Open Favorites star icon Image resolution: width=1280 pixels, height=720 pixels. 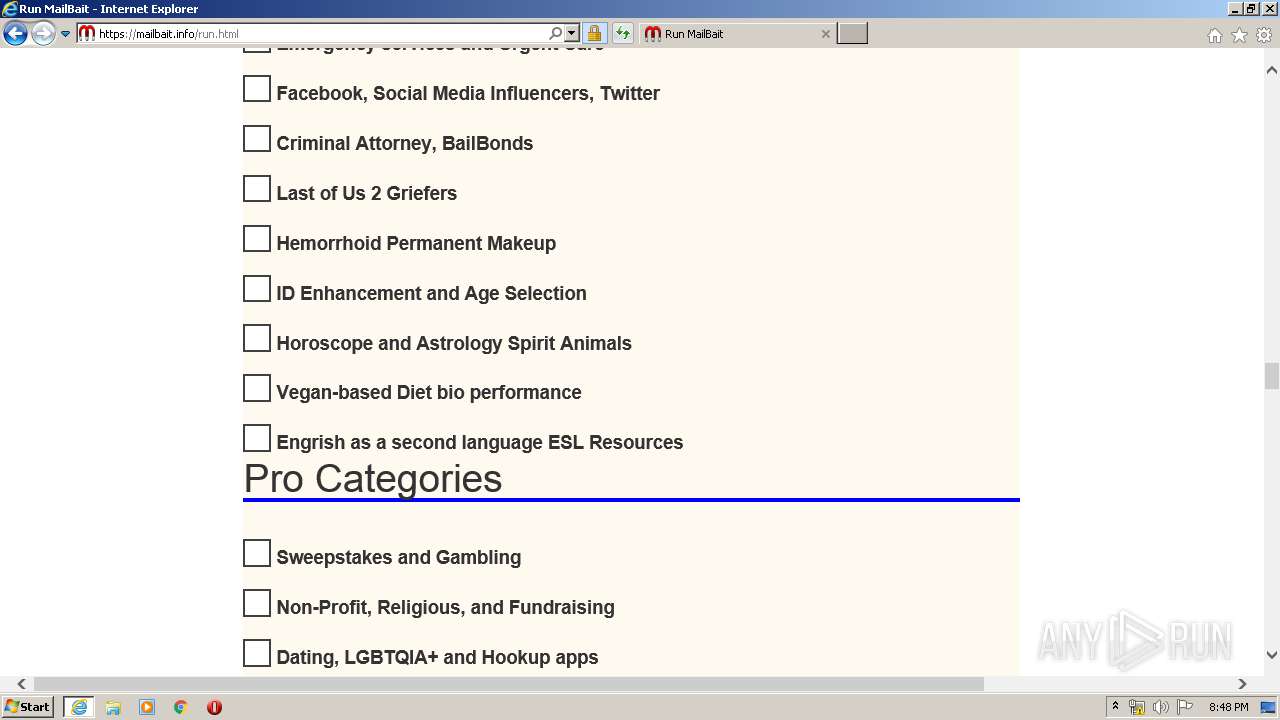1239,35
